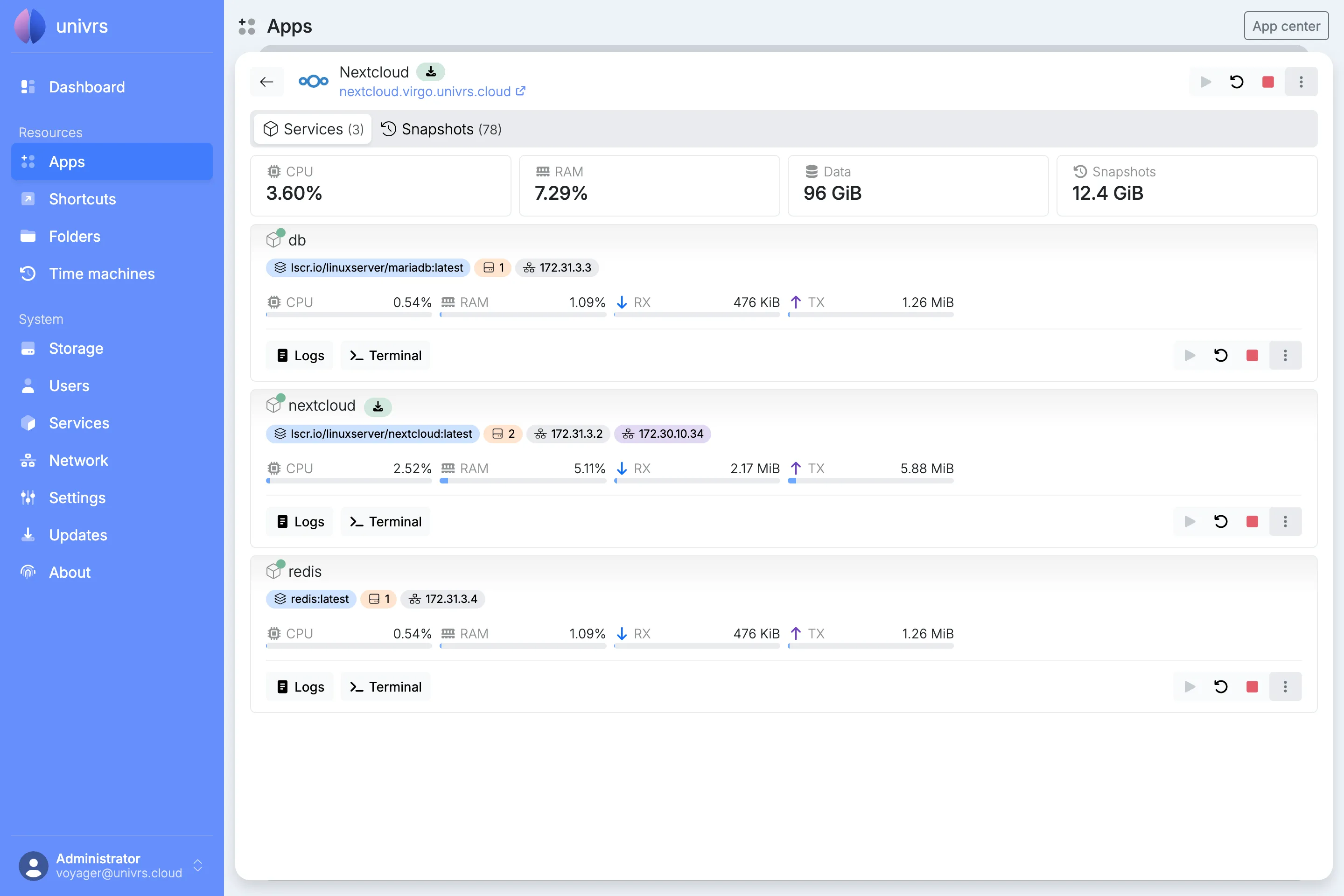Viewport: 1344px width, 896px height.
Task: Stop the db service
Action: point(1252,356)
